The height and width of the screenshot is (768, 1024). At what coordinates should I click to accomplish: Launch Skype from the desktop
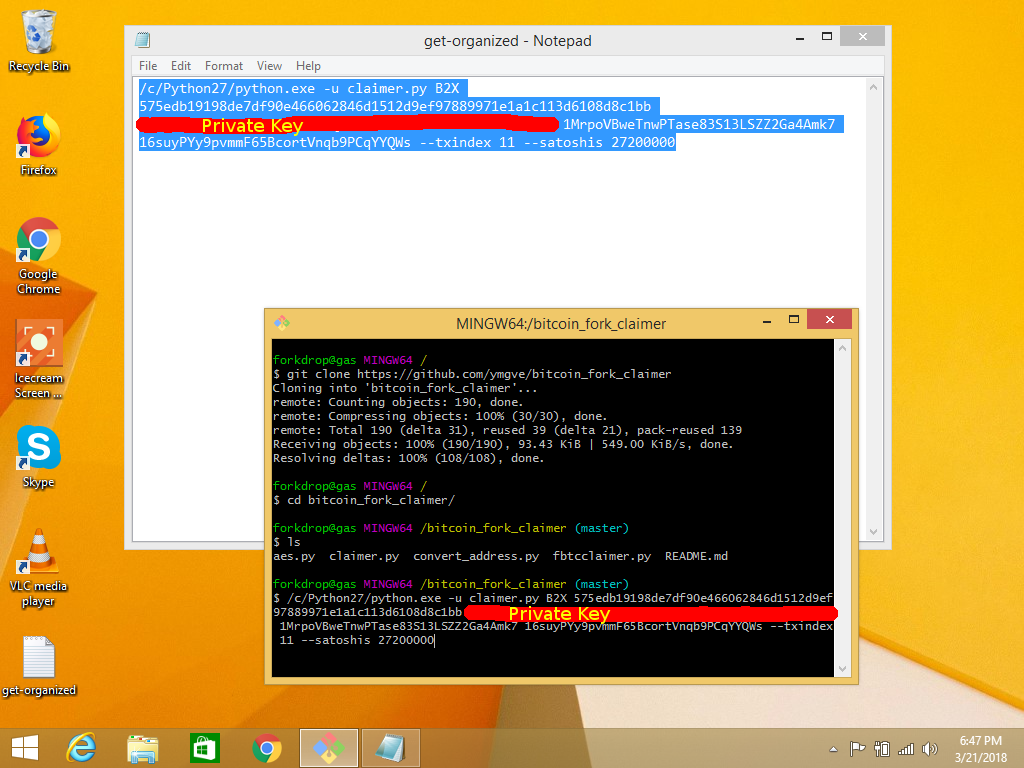39,449
